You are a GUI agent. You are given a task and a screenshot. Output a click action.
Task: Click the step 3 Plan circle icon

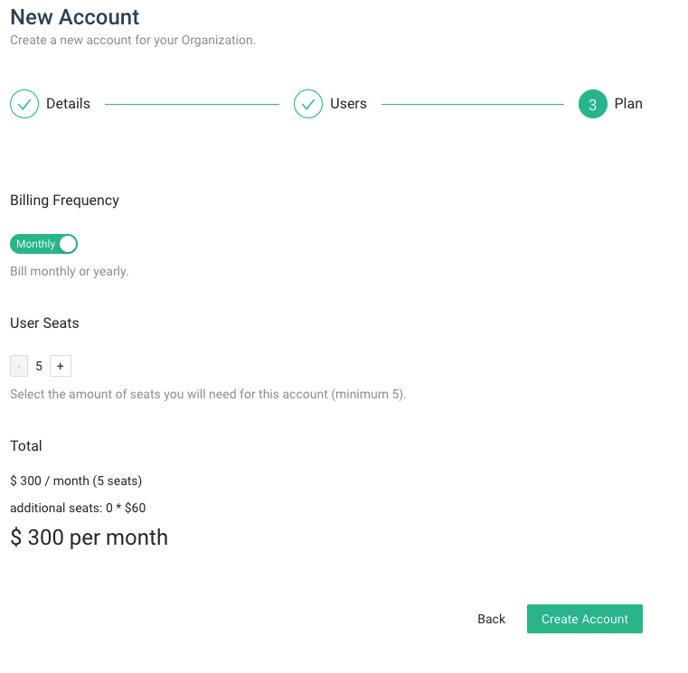point(593,104)
